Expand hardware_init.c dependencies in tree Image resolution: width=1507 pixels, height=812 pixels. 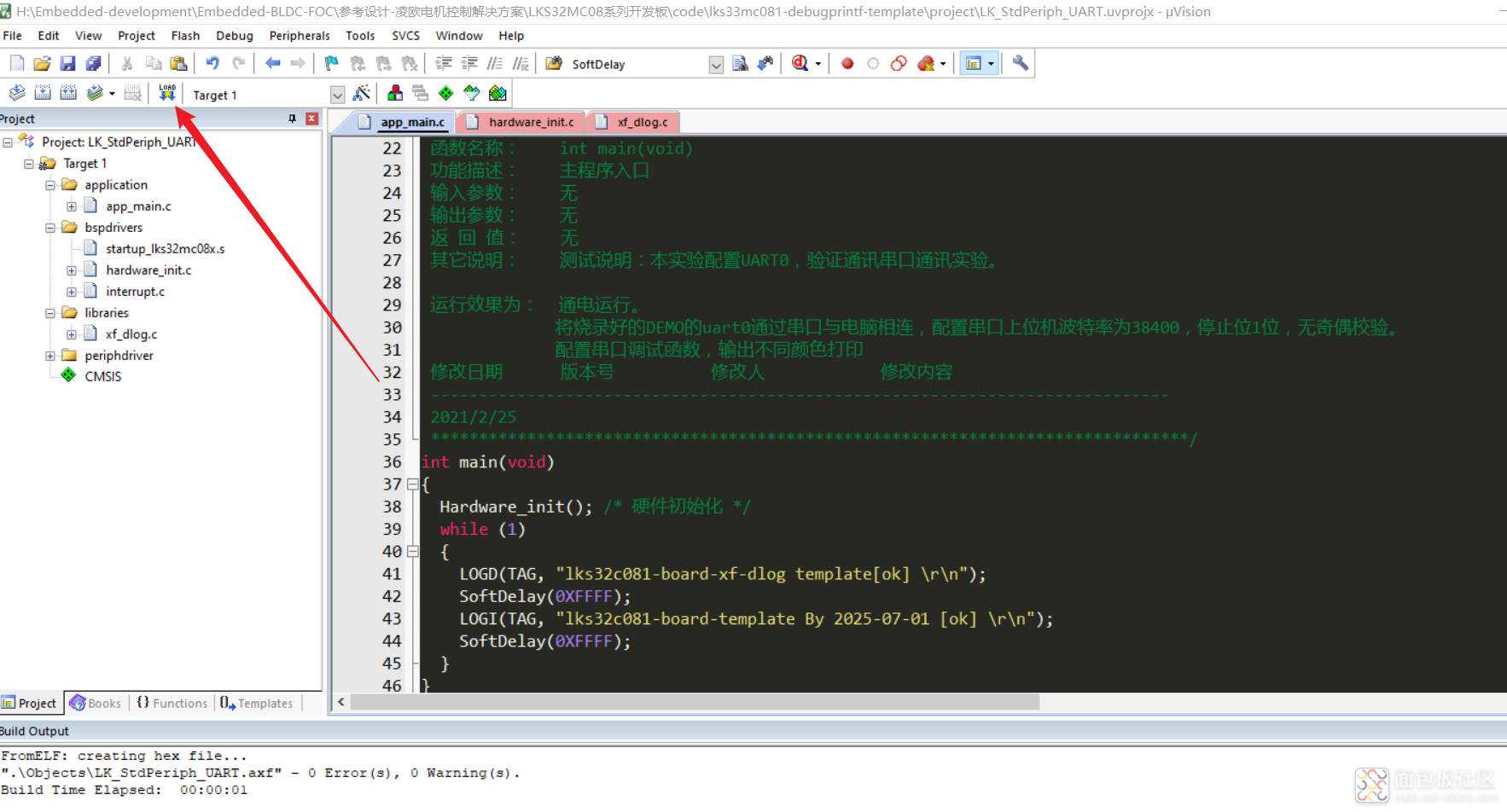[72, 270]
